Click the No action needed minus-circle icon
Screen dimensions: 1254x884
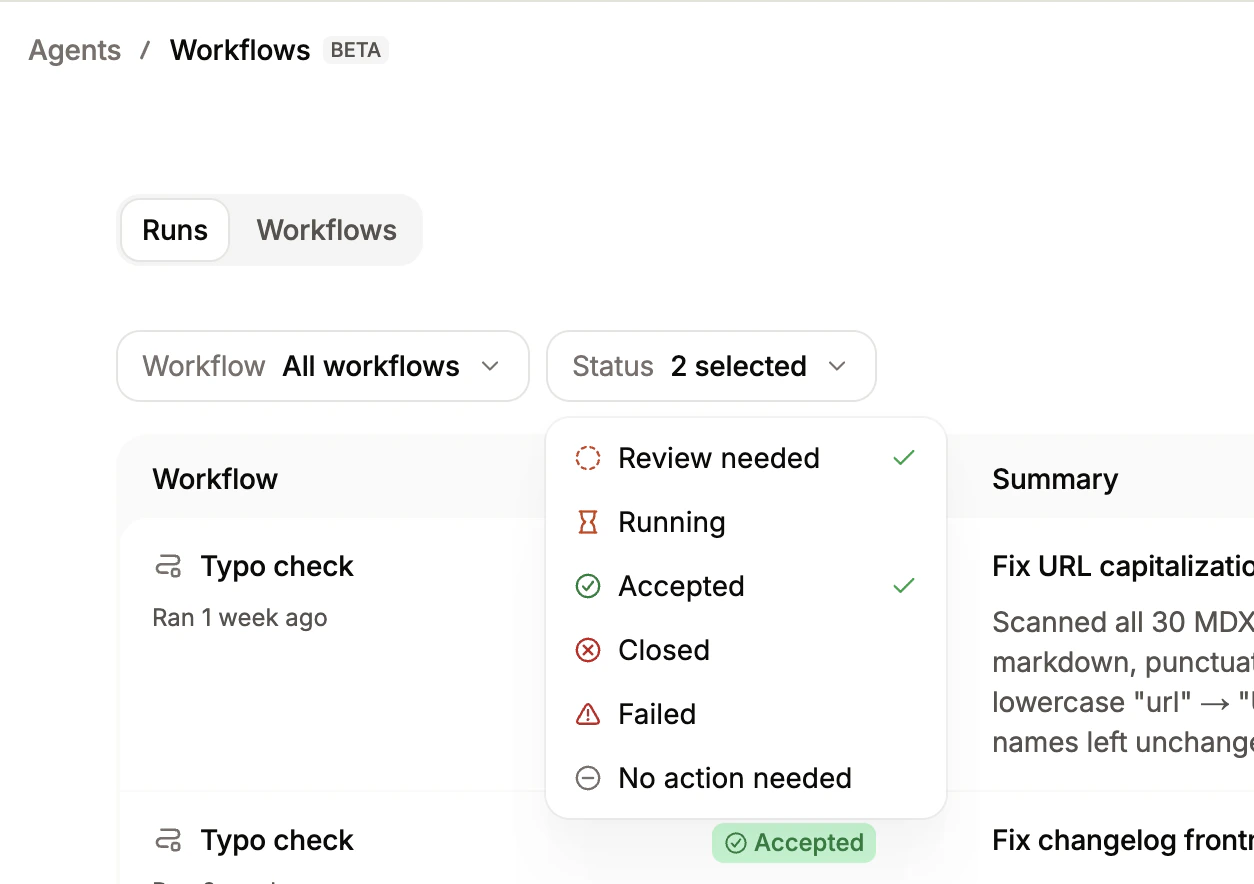(588, 778)
